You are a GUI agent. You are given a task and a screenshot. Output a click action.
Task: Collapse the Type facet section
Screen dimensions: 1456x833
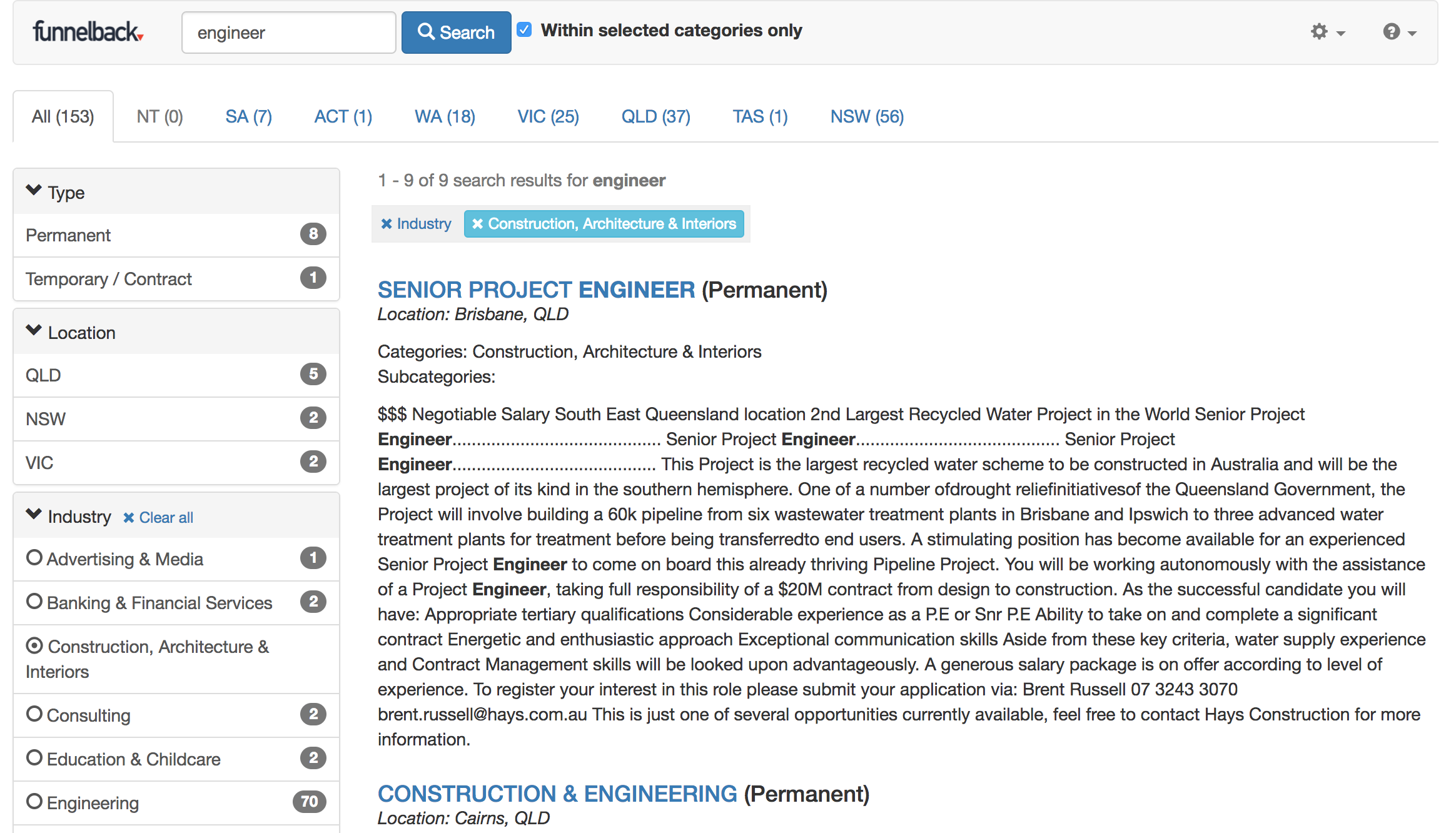click(34, 190)
